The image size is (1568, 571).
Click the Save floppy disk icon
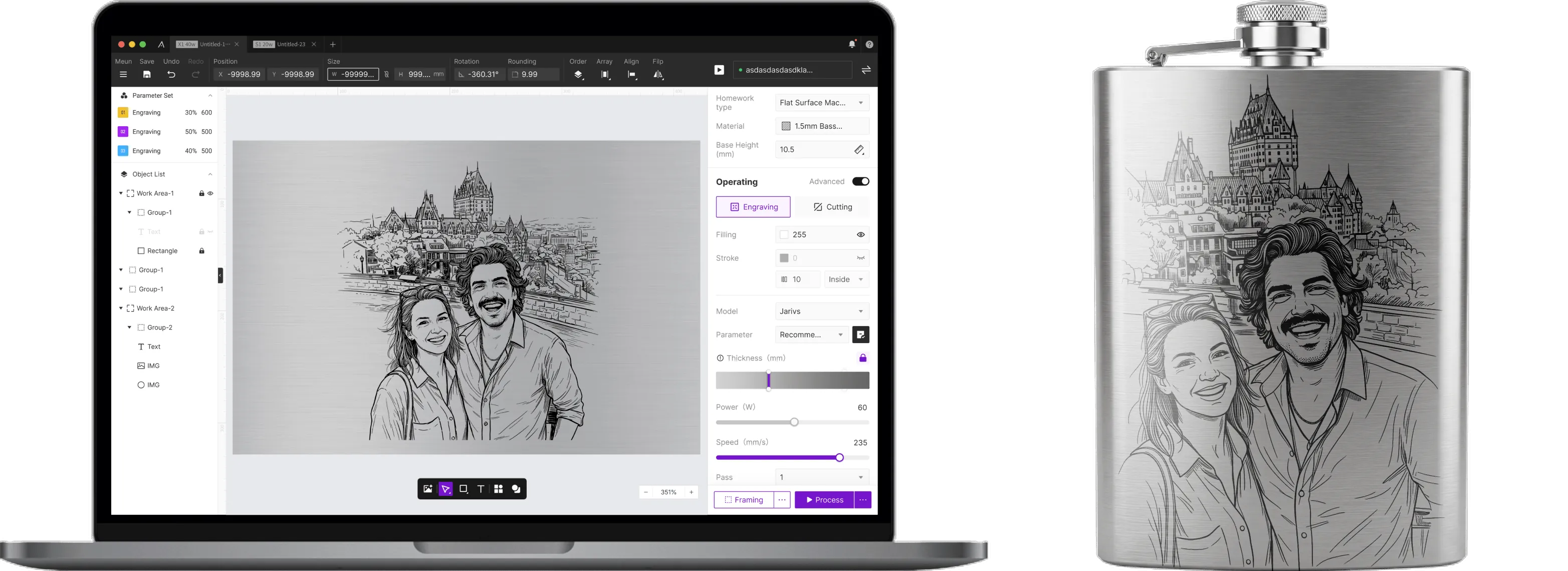(x=147, y=74)
